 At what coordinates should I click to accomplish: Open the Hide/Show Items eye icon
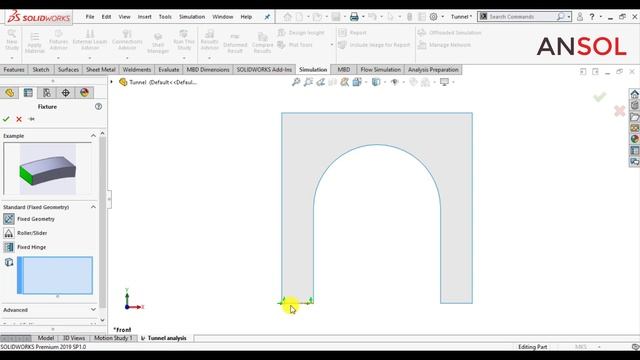click(x=394, y=82)
